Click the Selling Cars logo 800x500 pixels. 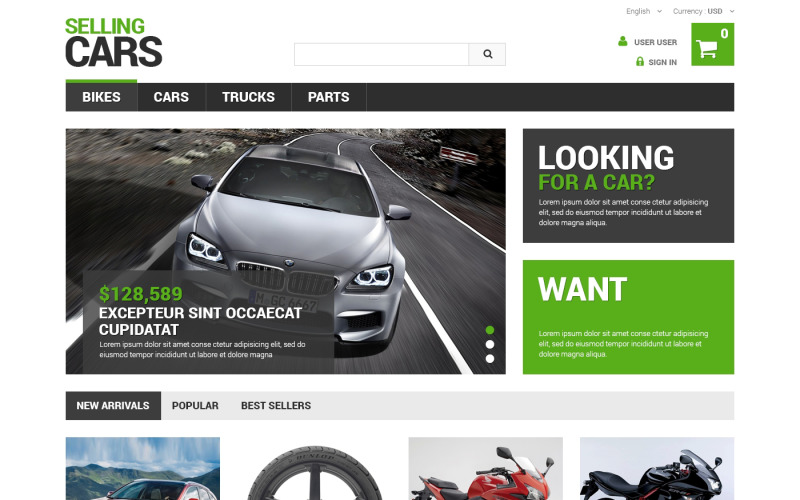pos(113,42)
